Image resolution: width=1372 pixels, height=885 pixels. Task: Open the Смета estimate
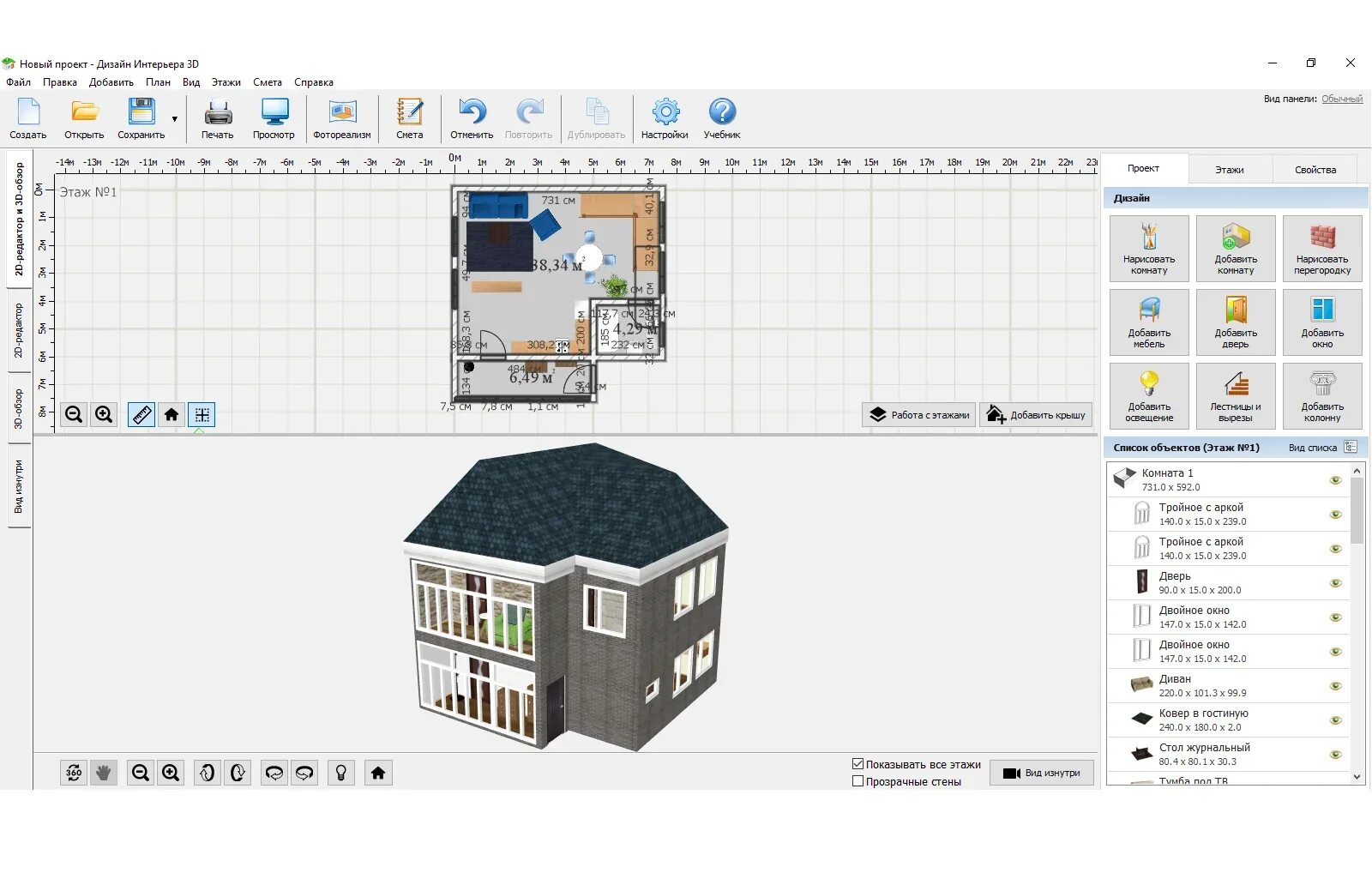point(410,118)
